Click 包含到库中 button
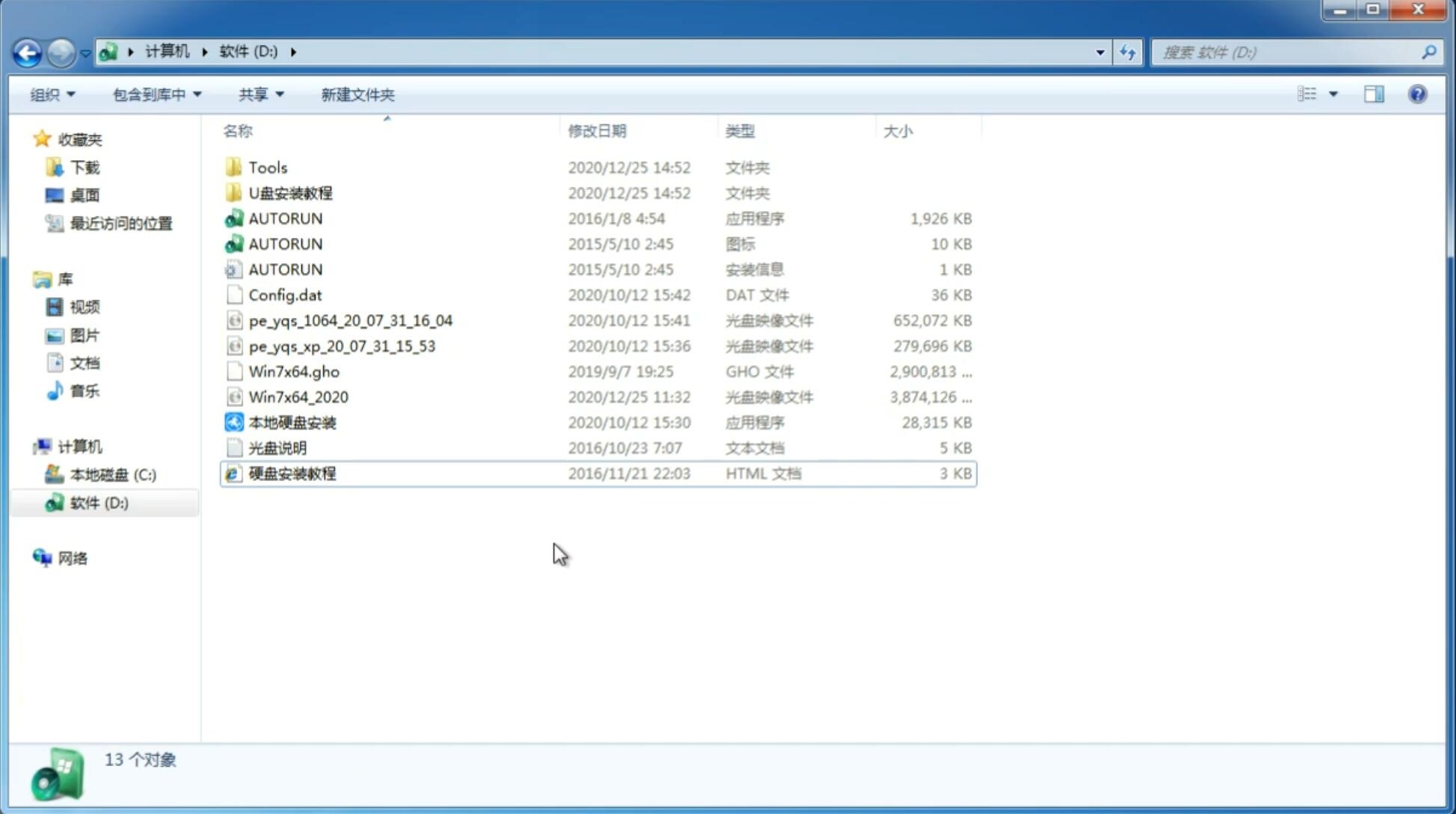This screenshot has width=1456, height=814. point(155,94)
